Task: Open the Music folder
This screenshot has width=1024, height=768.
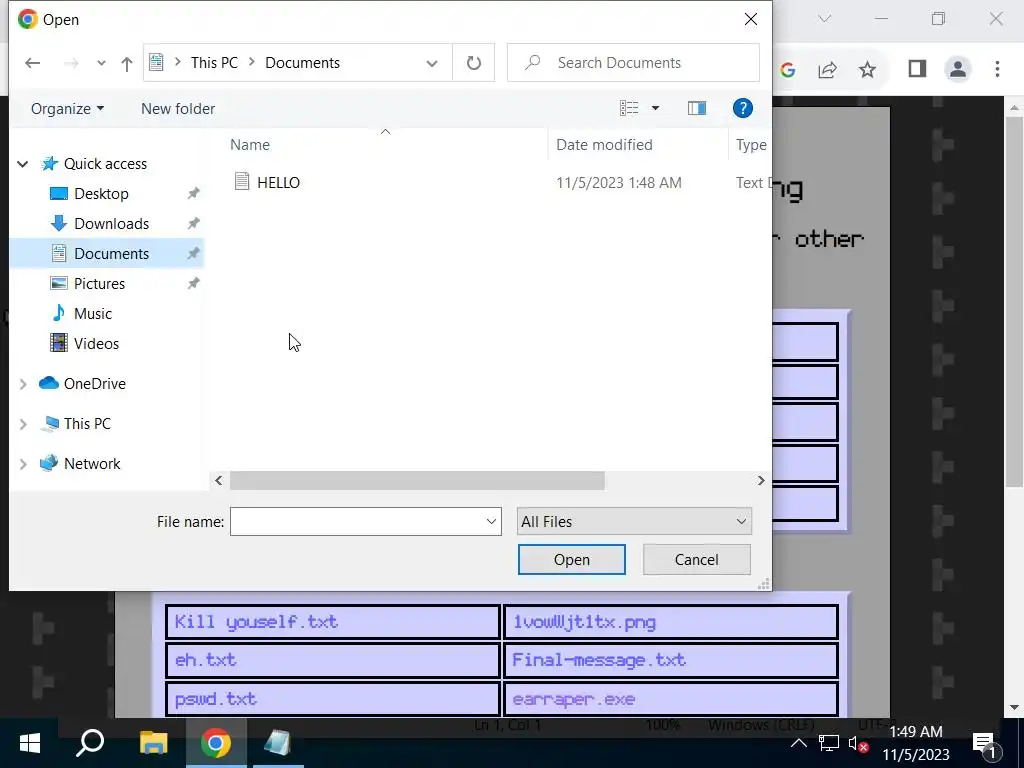Action: [93, 314]
